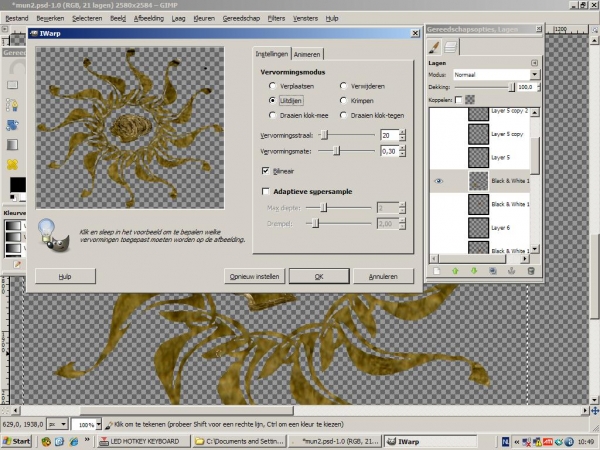
Task: Select the Paths tool in the GIMP toolbox
Action: pos(12,105)
